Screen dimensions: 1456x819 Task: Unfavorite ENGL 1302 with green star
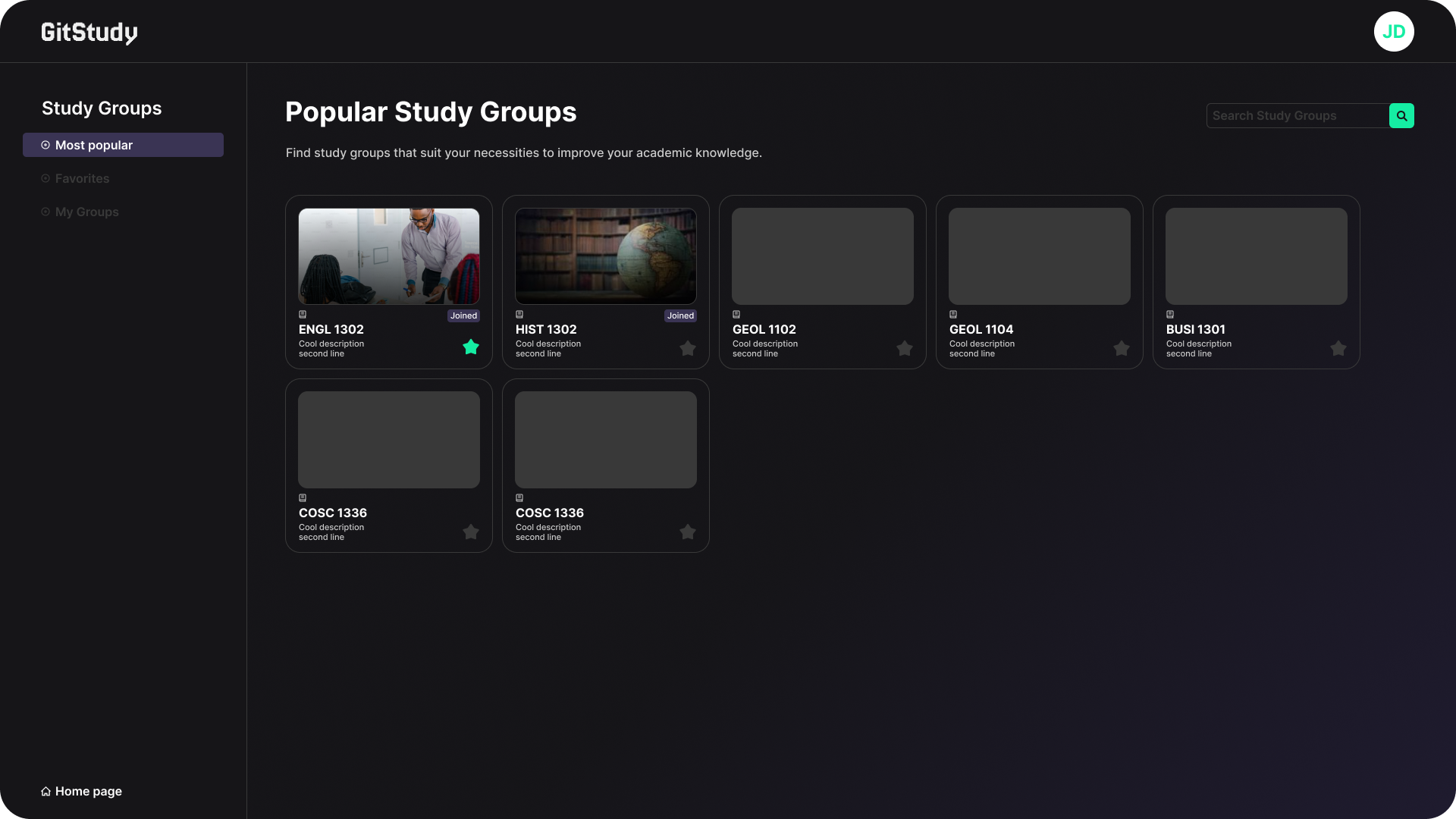tap(471, 347)
